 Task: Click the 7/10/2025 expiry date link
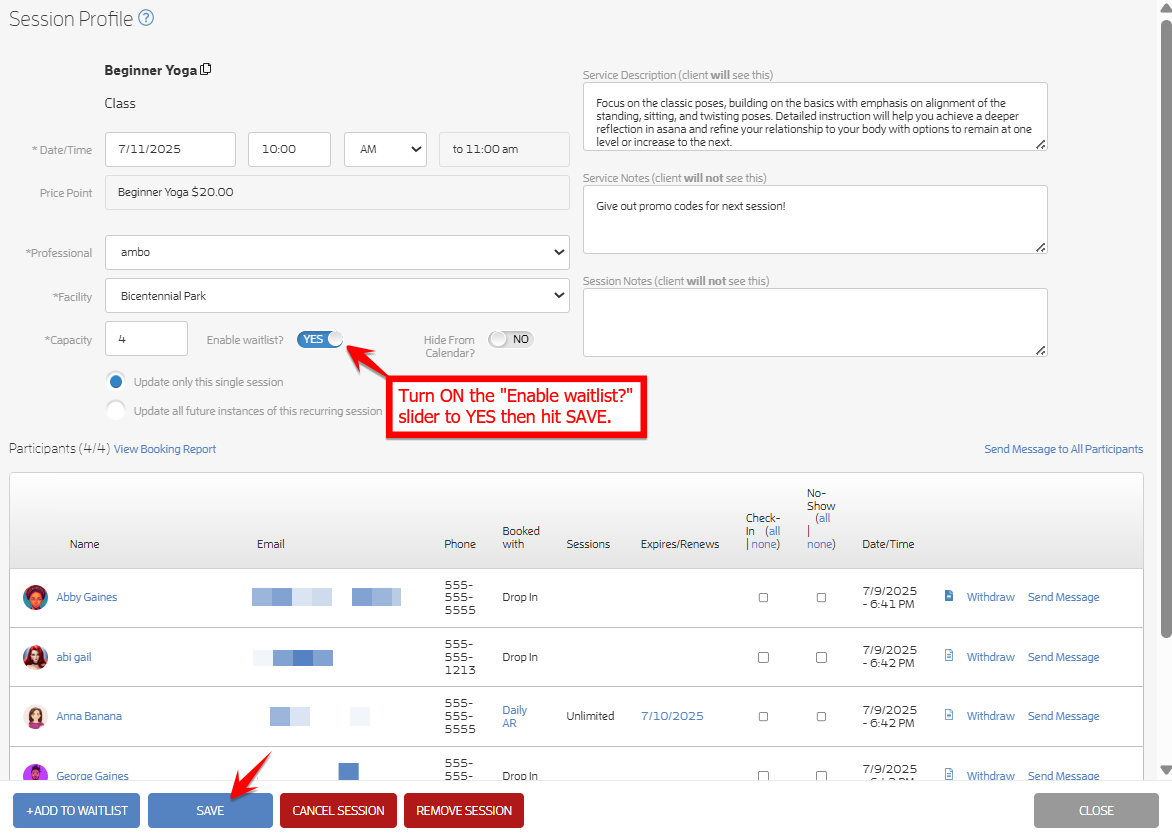(672, 716)
